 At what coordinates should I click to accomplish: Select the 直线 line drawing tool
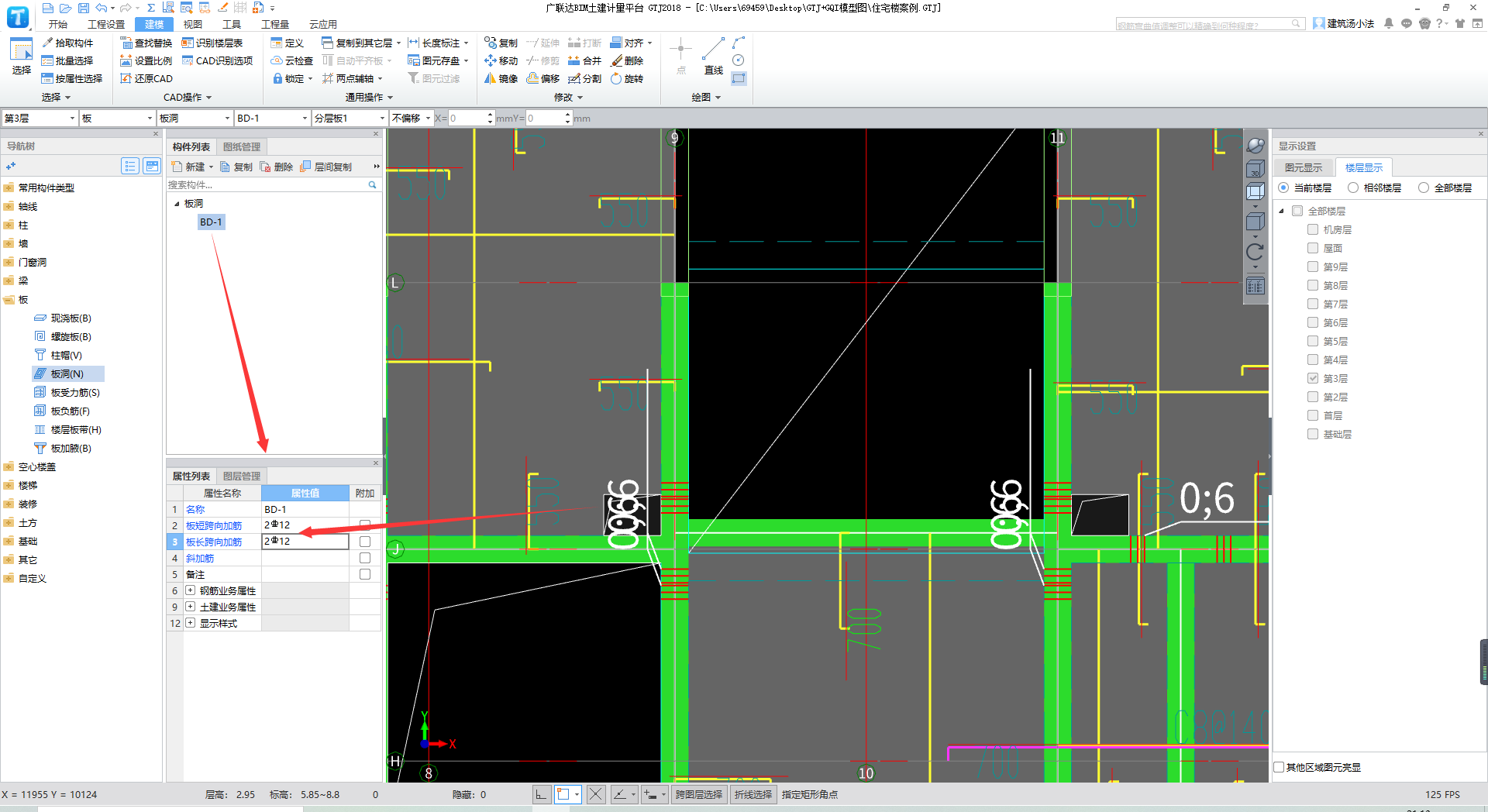(x=713, y=56)
